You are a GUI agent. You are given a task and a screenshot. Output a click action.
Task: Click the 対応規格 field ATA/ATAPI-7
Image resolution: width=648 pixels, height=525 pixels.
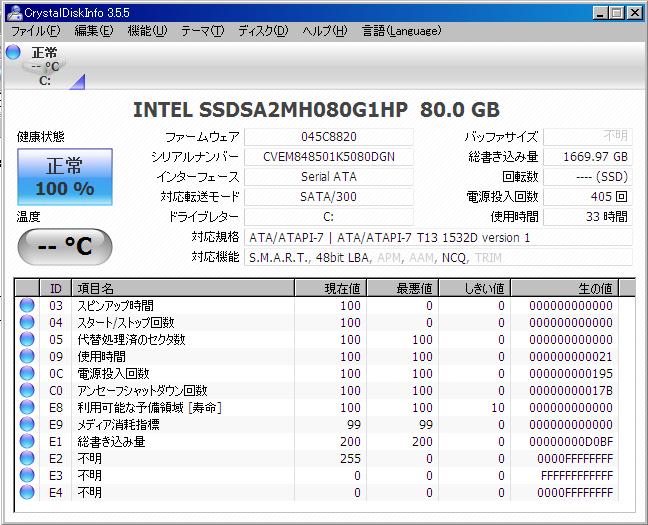coord(438,238)
